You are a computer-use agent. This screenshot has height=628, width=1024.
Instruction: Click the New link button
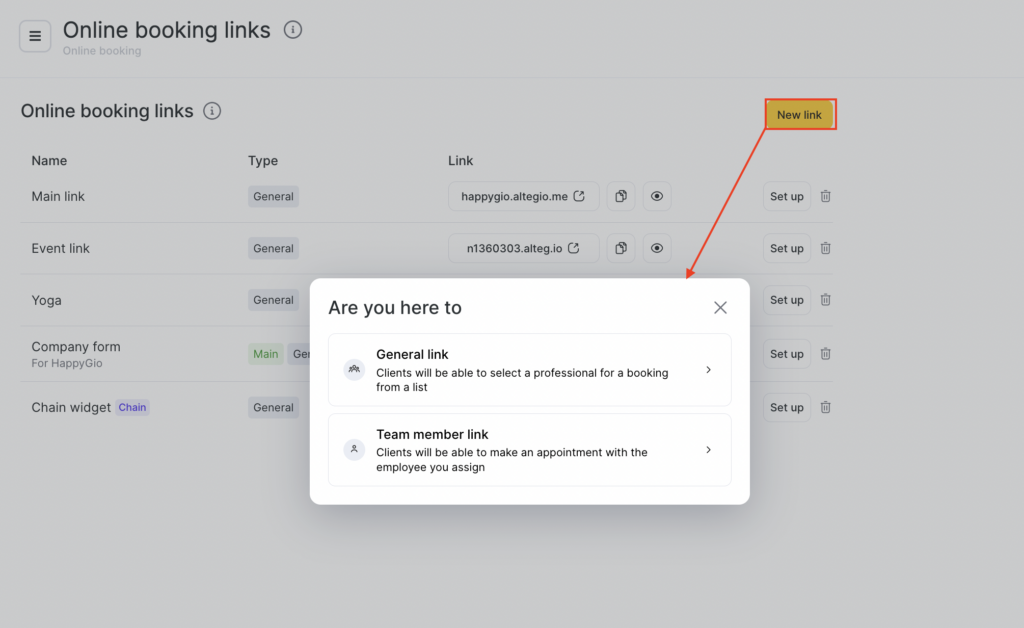click(x=799, y=115)
